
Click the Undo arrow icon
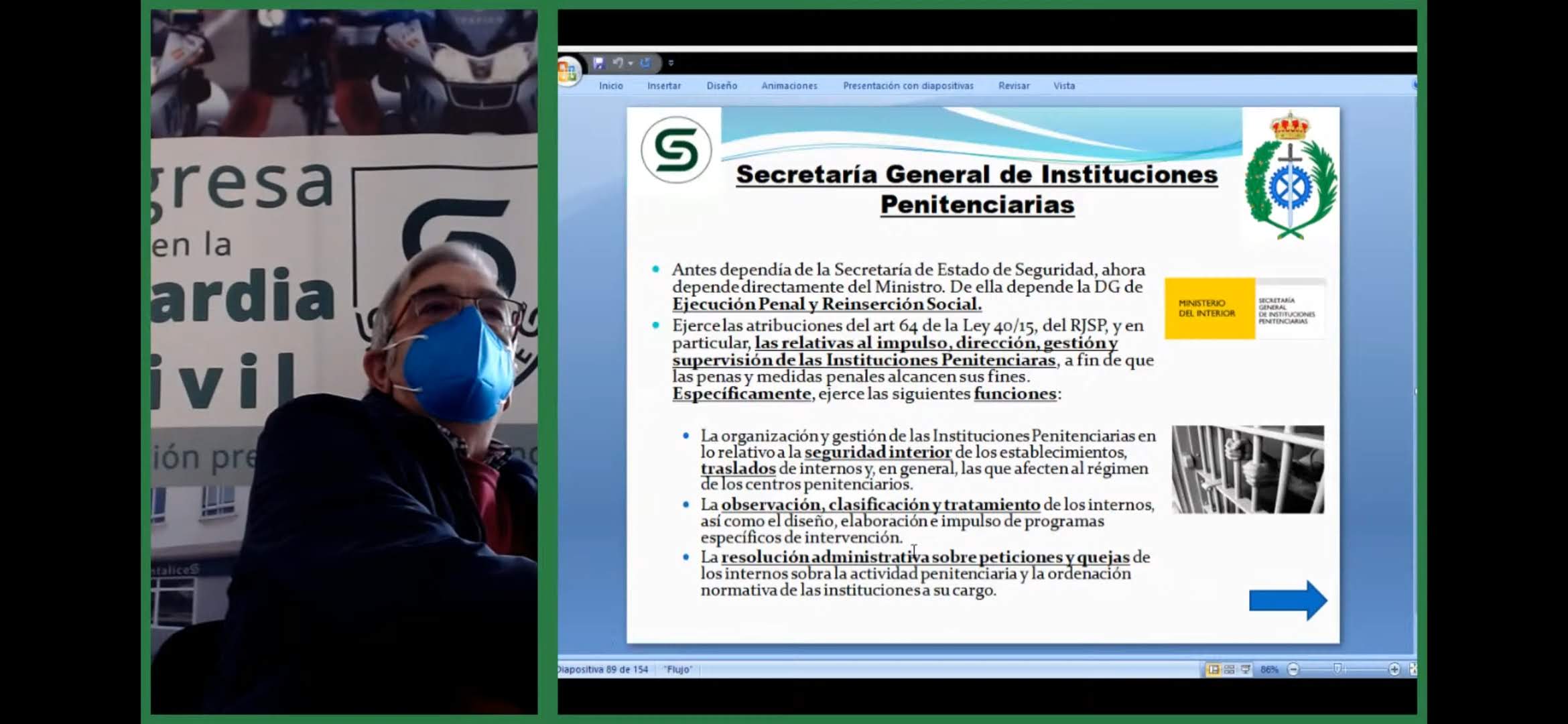coord(618,63)
